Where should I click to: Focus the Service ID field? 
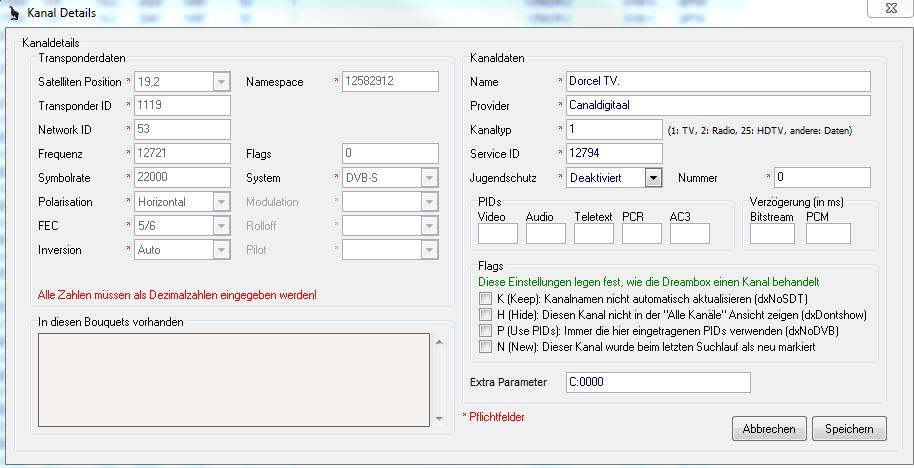(613, 154)
